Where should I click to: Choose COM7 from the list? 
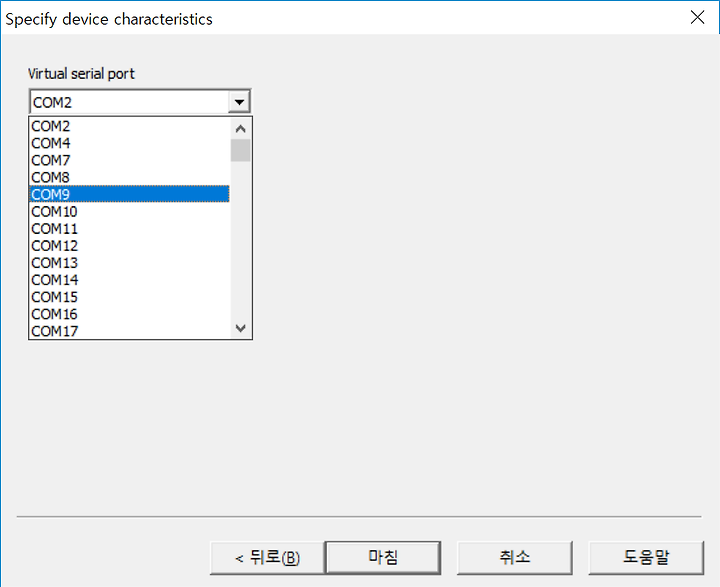(129, 160)
